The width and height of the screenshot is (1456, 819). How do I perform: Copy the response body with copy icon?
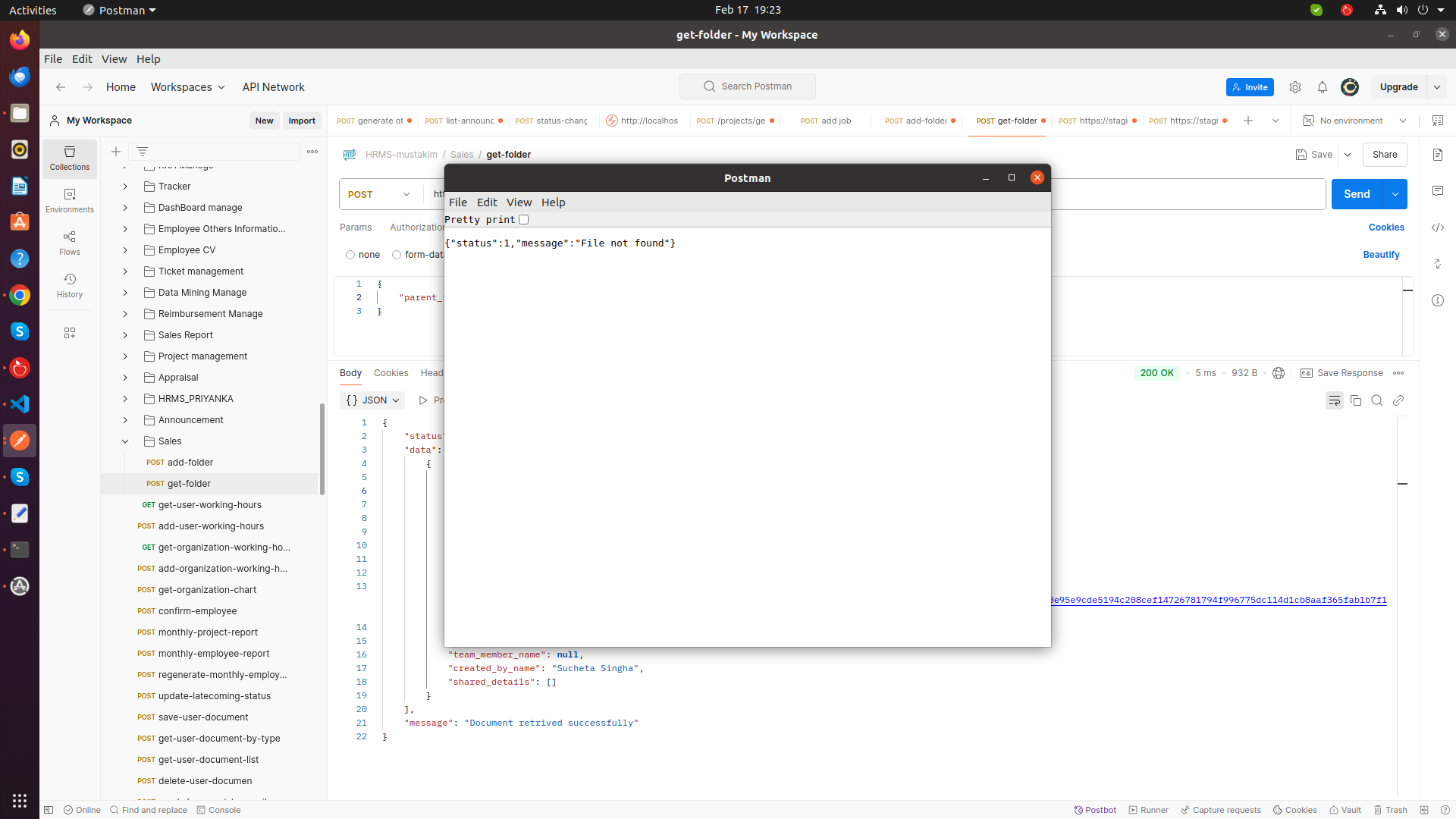[1356, 400]
